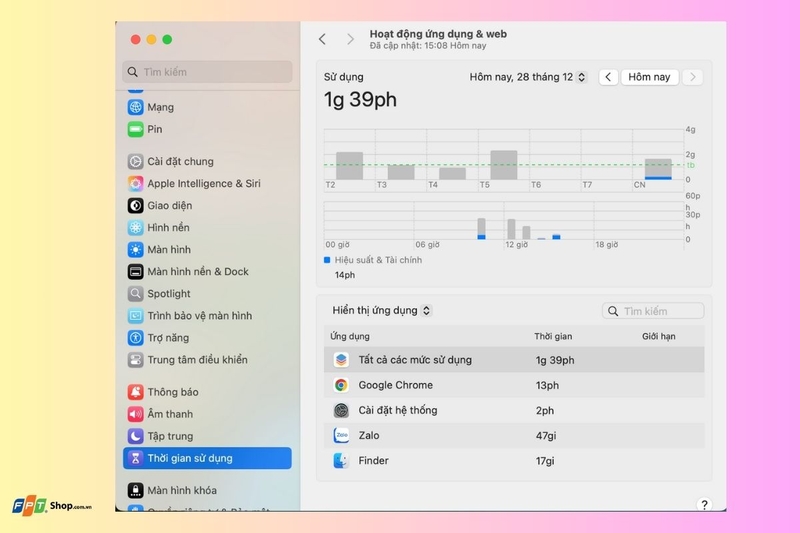Open the Hiển thị ứng dụng dropdown
The image size is (800, 533).
pos(382,310)
